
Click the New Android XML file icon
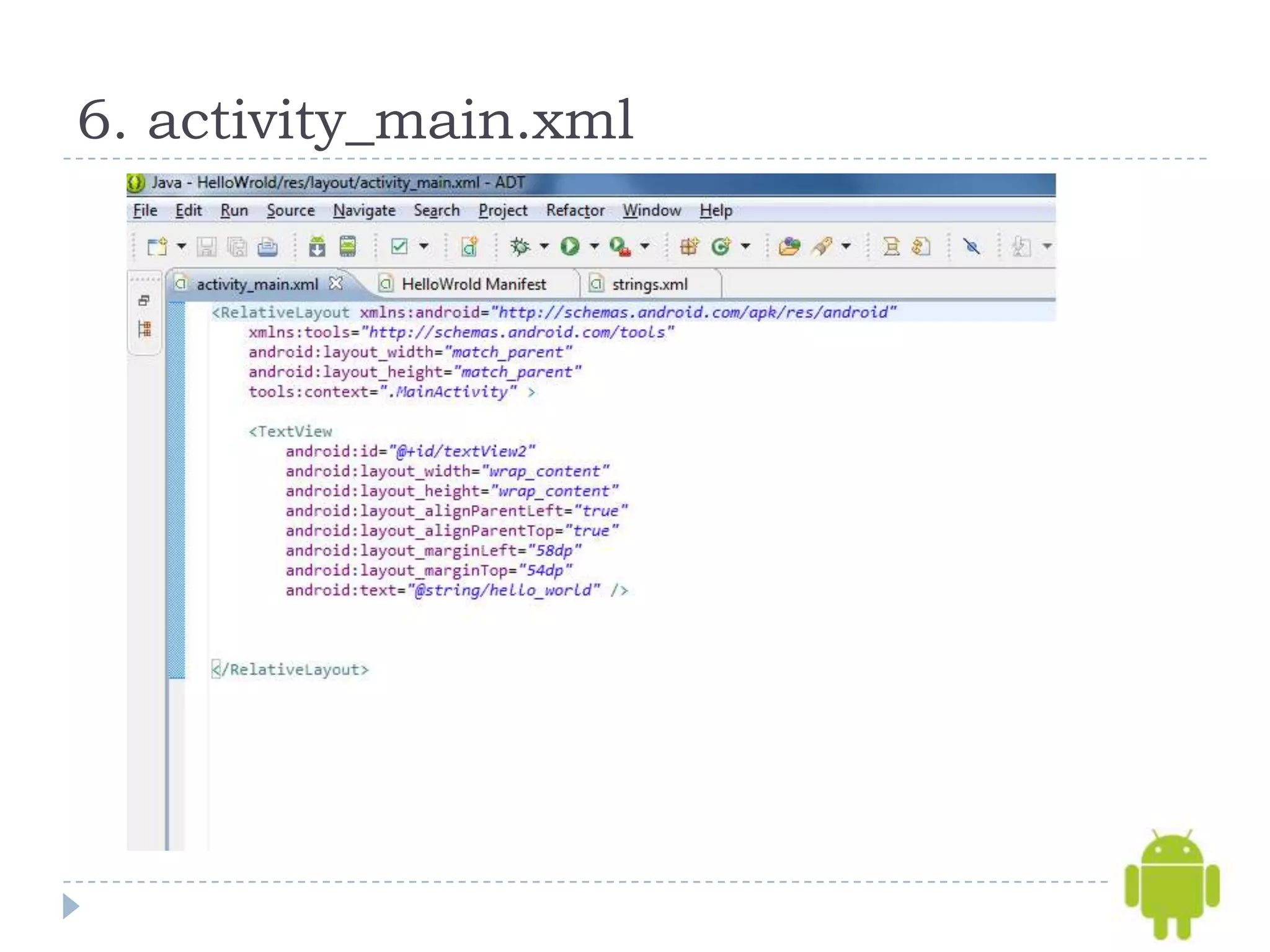(469, 247)
